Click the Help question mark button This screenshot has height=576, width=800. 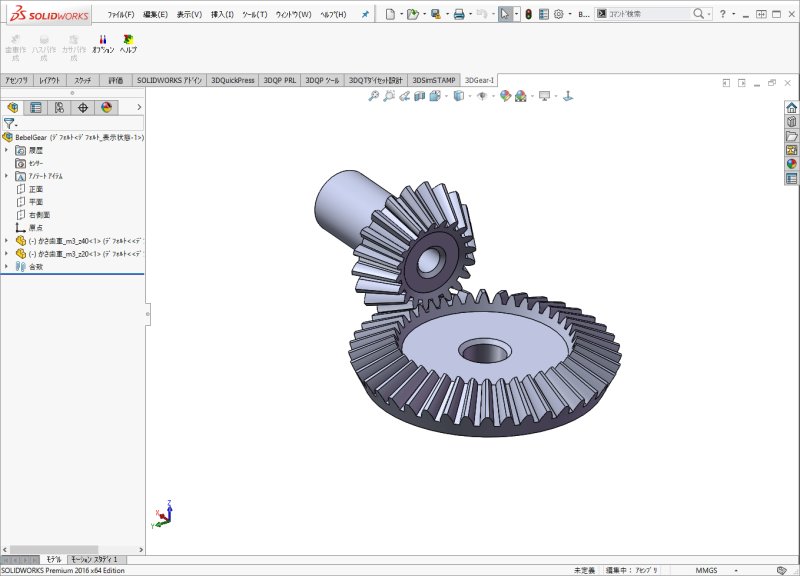722,14
